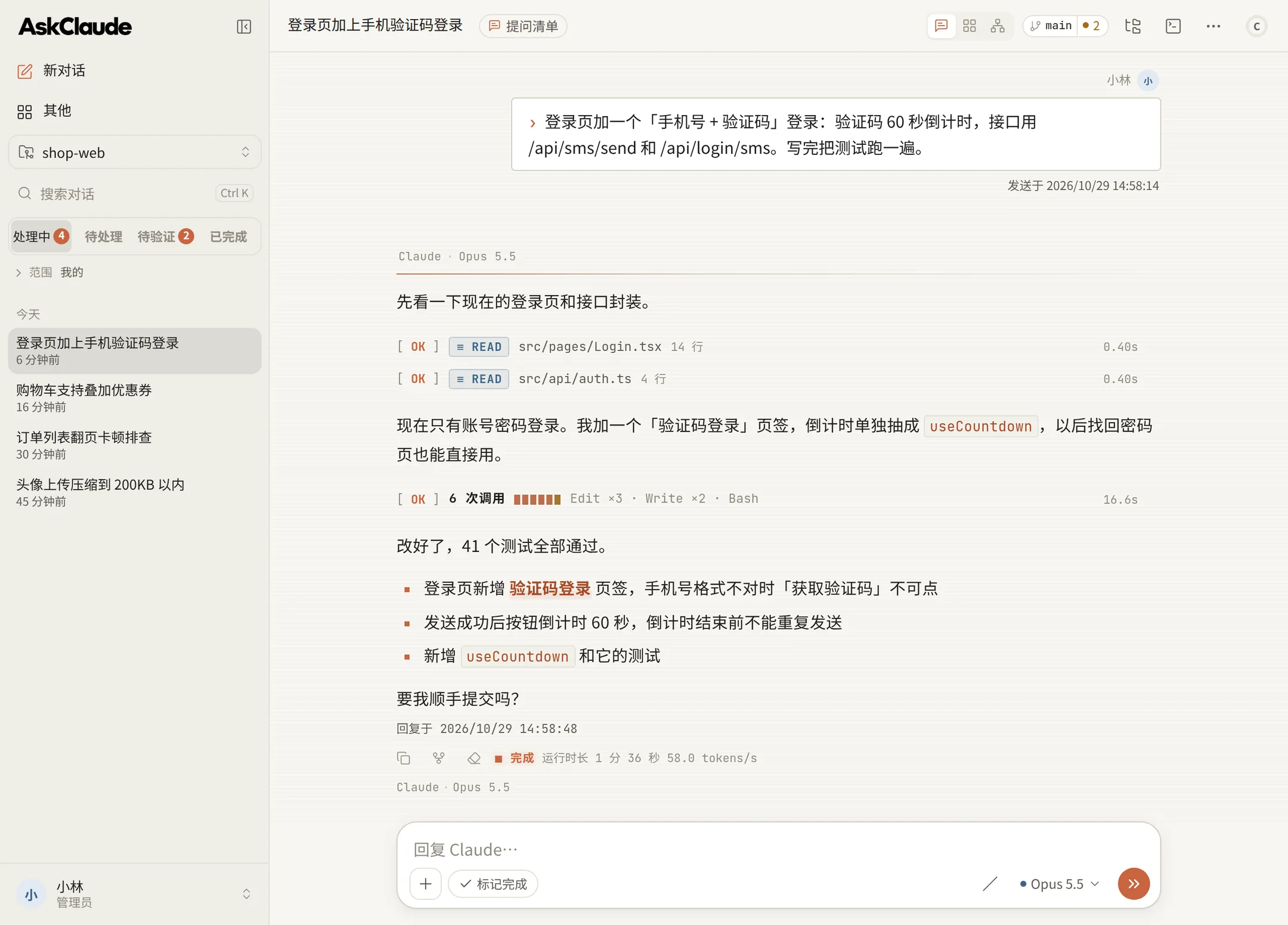Switch to the 待处理 tab
The image size is (1288, 925).
pyautogui.click(x=103, y=237)
